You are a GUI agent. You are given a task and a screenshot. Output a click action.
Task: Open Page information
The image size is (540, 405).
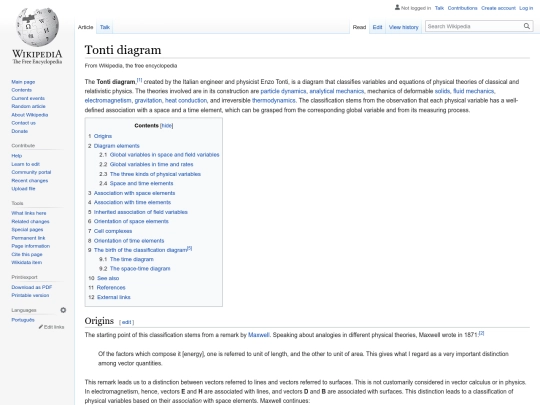point(31,246)
